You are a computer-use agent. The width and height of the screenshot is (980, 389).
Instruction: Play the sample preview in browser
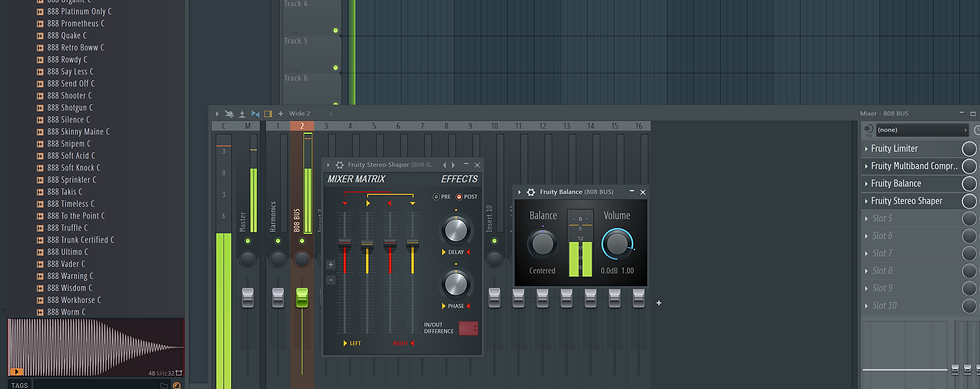[16, 371]
